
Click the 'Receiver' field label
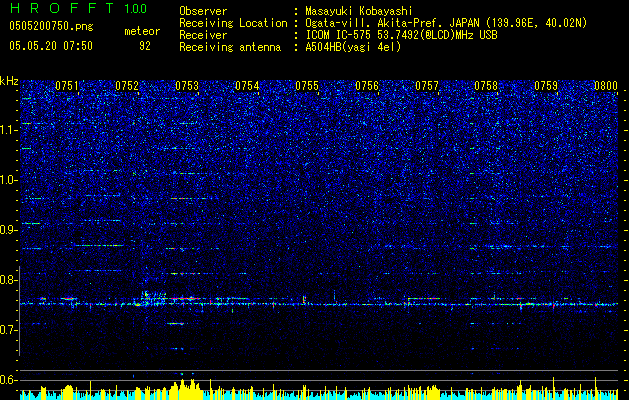(x=203, y=35)
